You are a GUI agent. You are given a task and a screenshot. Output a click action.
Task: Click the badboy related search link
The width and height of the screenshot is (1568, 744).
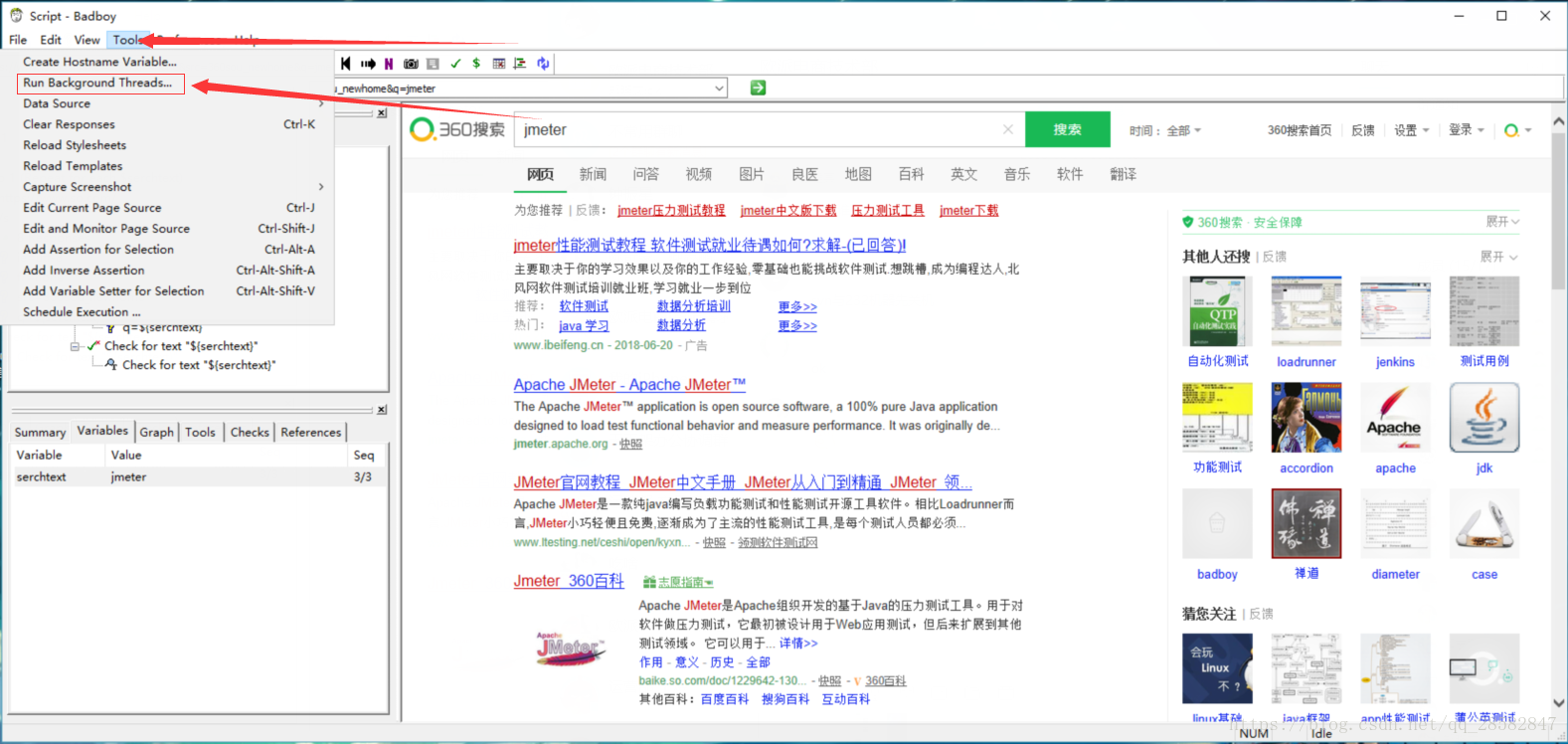[x=1217, y=574]
